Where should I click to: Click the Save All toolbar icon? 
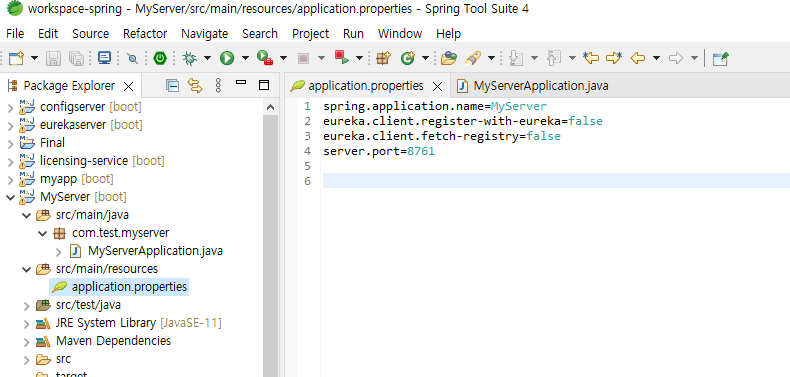(x=77, y=58)
